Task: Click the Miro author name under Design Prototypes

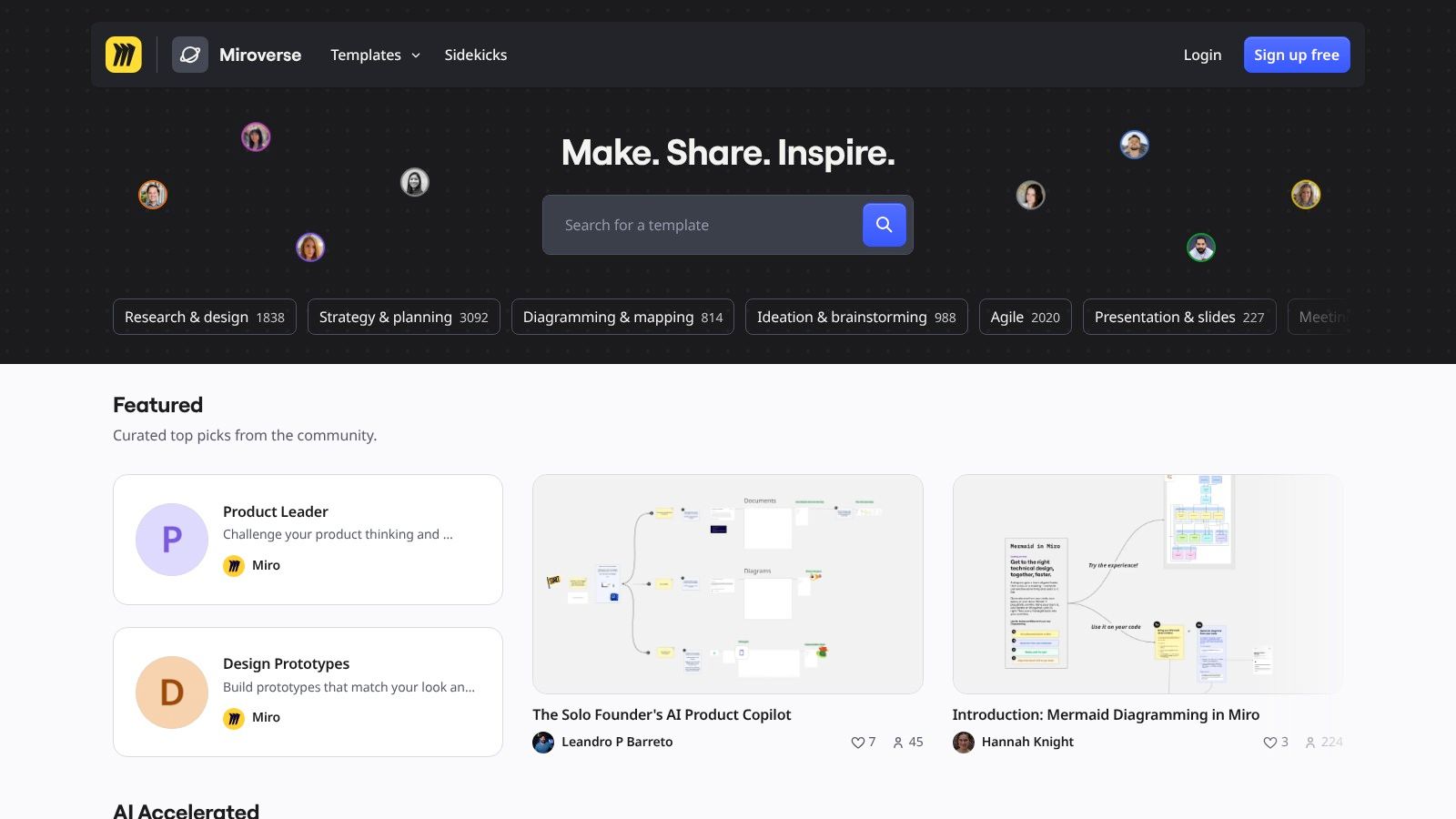Action: (266, 718)
